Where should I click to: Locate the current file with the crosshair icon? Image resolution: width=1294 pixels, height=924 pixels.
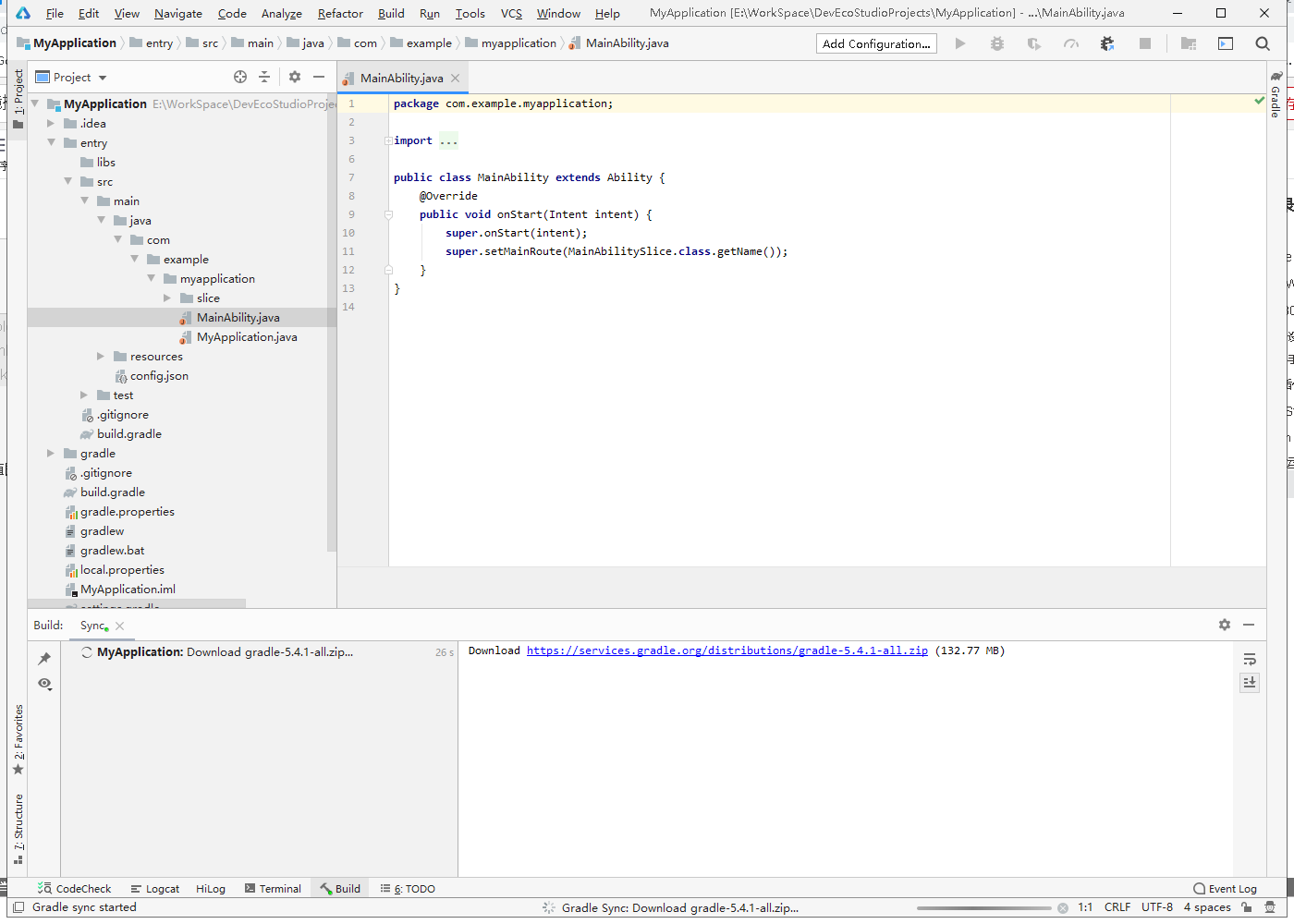(240, 77)
